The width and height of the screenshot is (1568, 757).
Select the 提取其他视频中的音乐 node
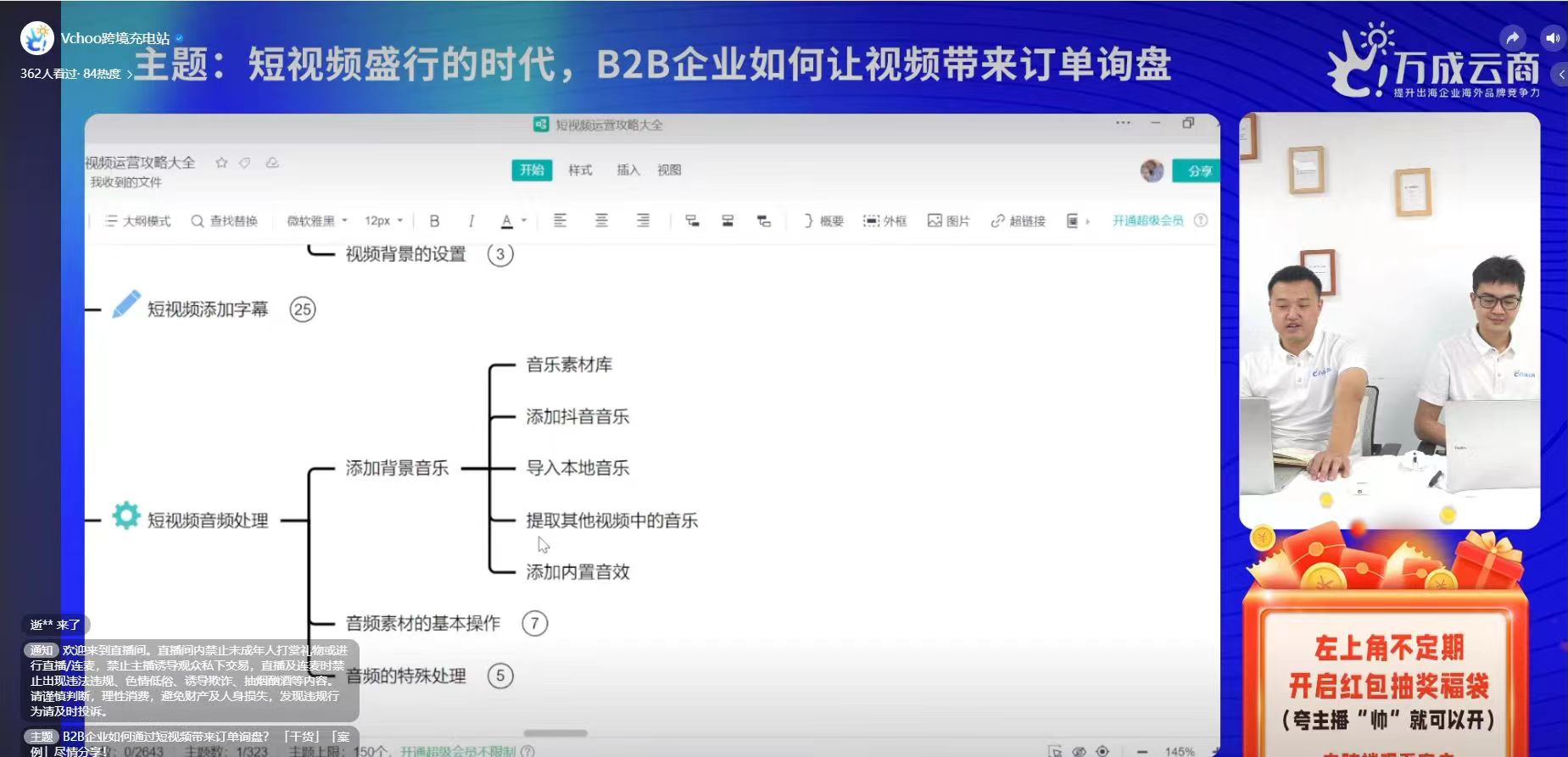[x=611, y=520]
